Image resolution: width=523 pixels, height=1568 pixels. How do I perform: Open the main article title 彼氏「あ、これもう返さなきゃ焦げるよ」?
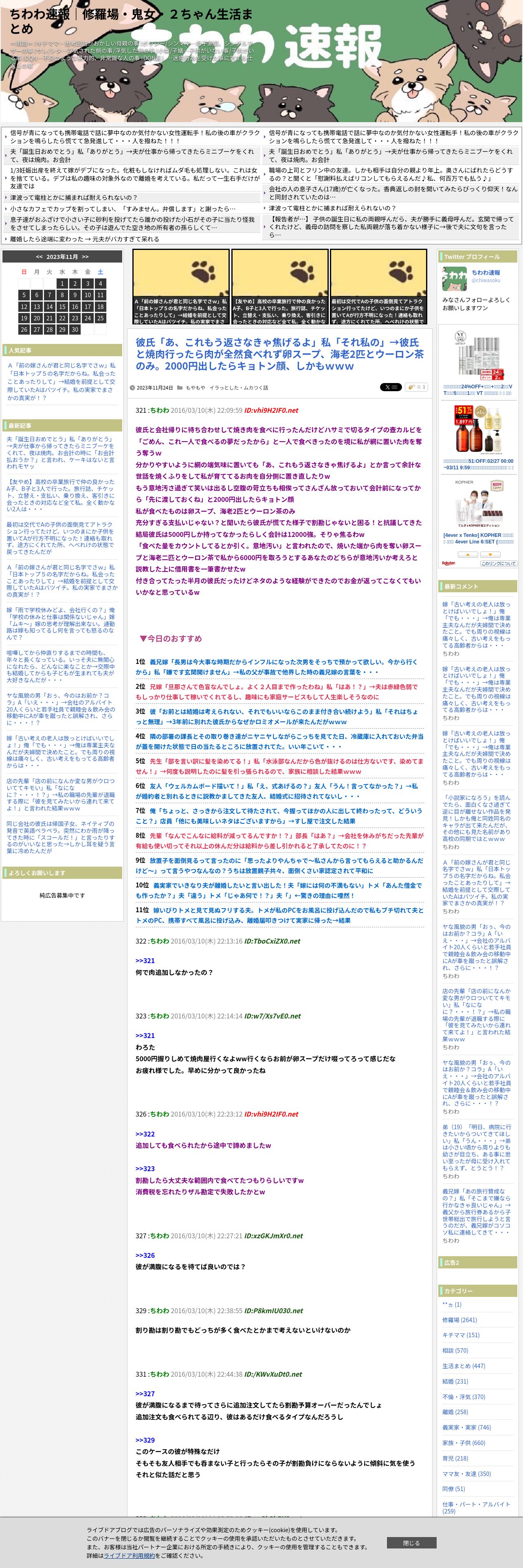[x=279, y=354]
